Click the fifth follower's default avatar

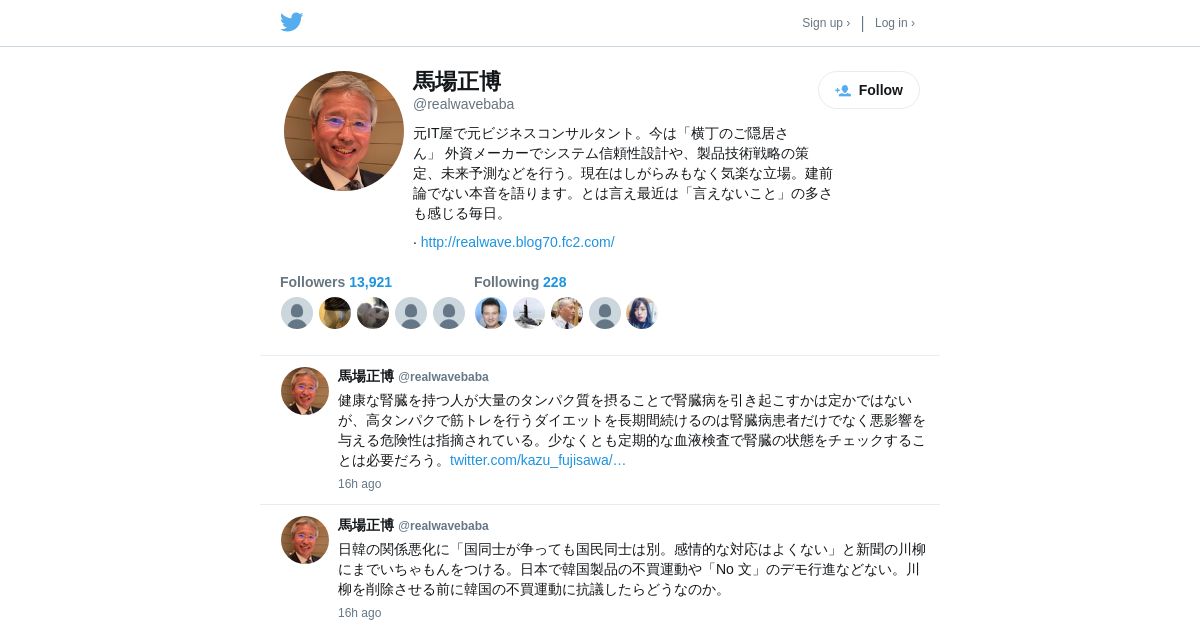449,313
